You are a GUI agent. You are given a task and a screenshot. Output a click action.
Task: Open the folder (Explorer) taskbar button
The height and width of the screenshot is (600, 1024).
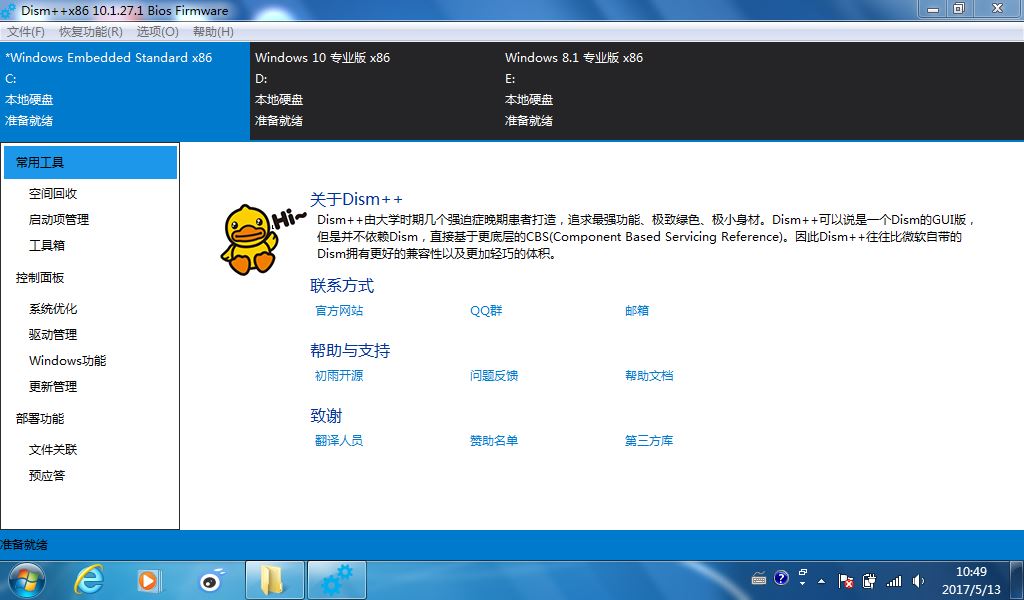(x=273, y=580)
